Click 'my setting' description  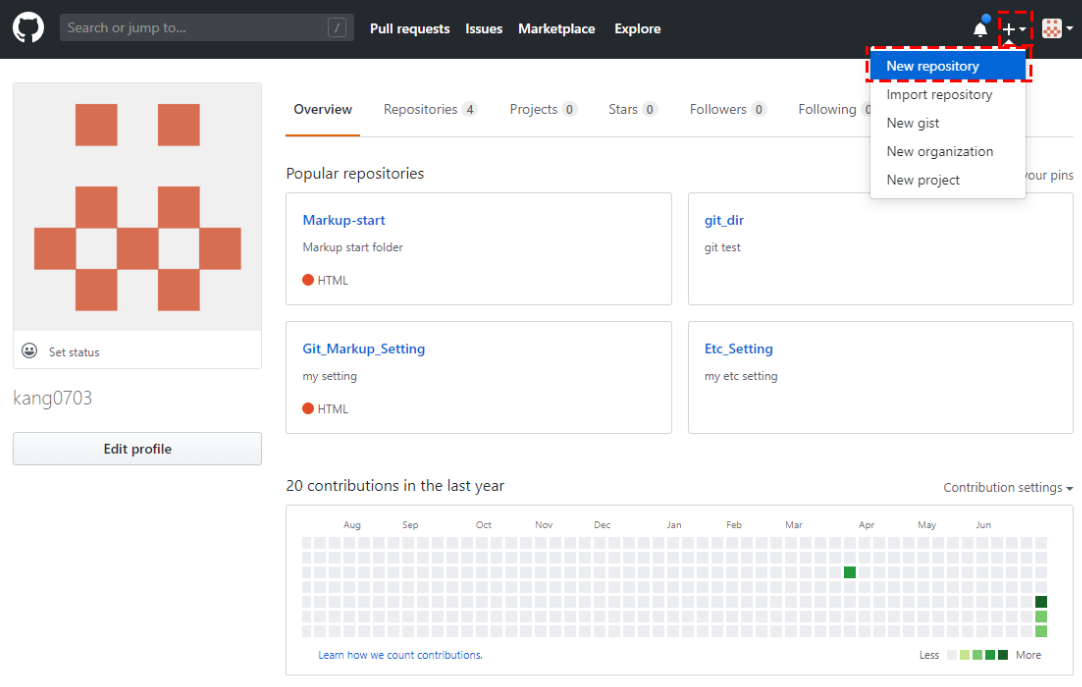329,376
